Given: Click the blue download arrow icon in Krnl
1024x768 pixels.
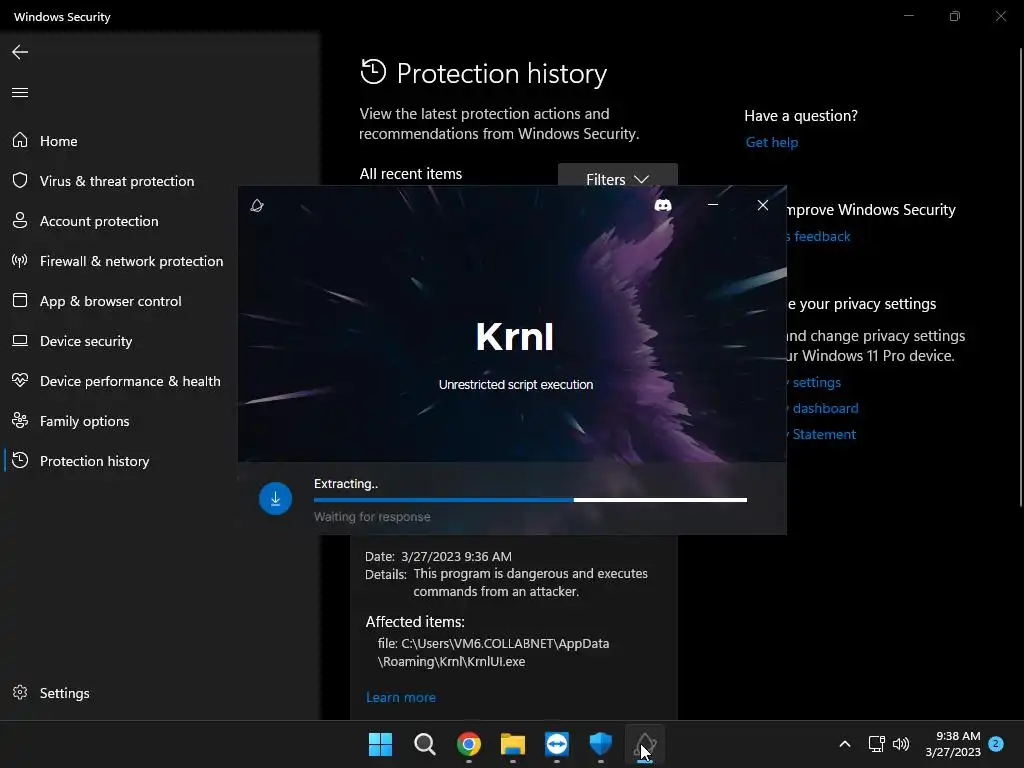Looking at the screenshot, I should [x=275, y=498].
